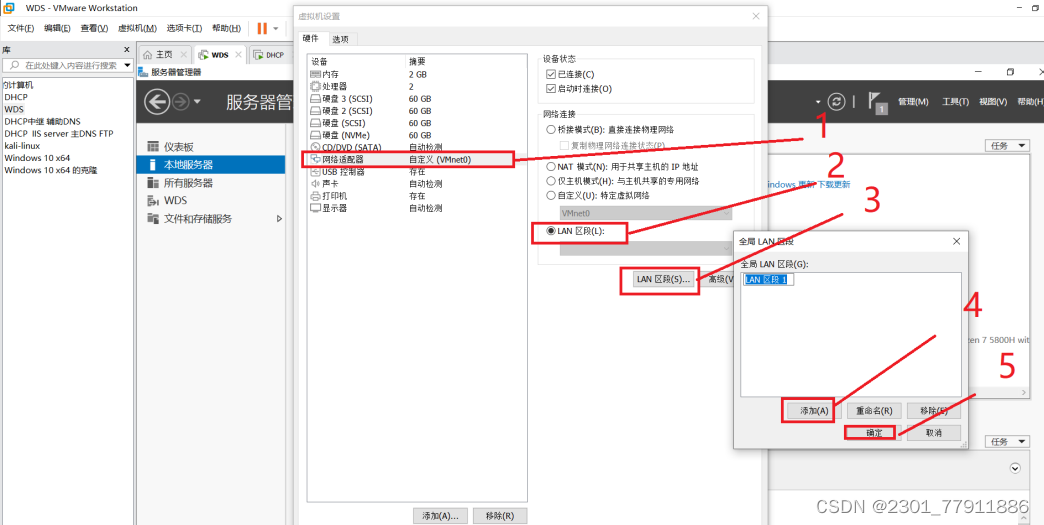Select DHCP in the library list
Viewport: 1044px width, 525px height.
point(16,97)
